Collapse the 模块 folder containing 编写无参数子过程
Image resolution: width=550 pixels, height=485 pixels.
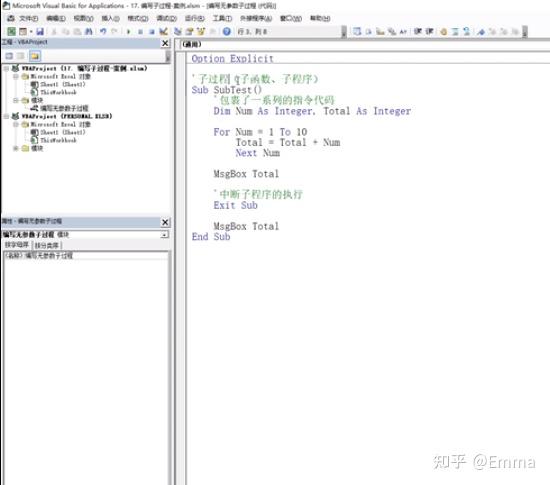pos(15,100)
